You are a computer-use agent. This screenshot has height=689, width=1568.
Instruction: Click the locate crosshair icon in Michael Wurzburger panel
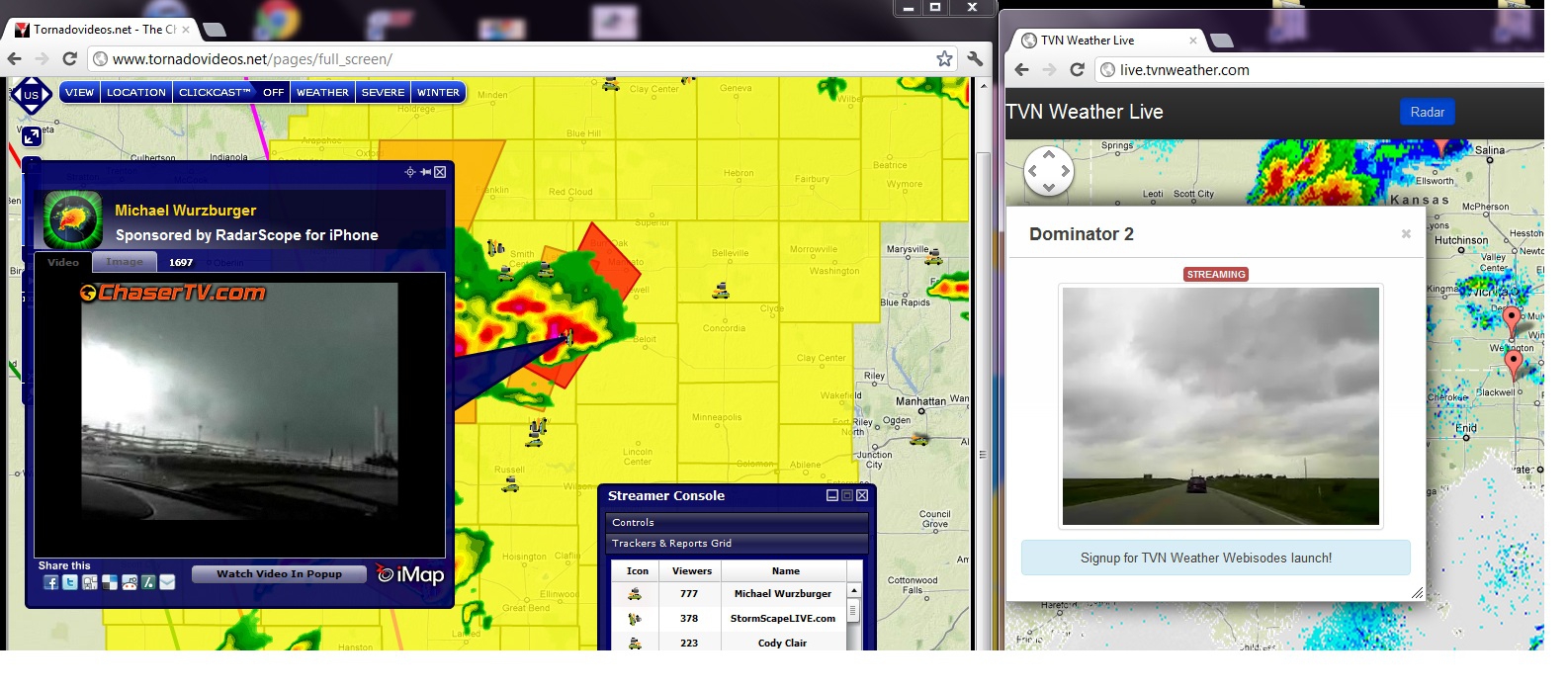point(410,172)
